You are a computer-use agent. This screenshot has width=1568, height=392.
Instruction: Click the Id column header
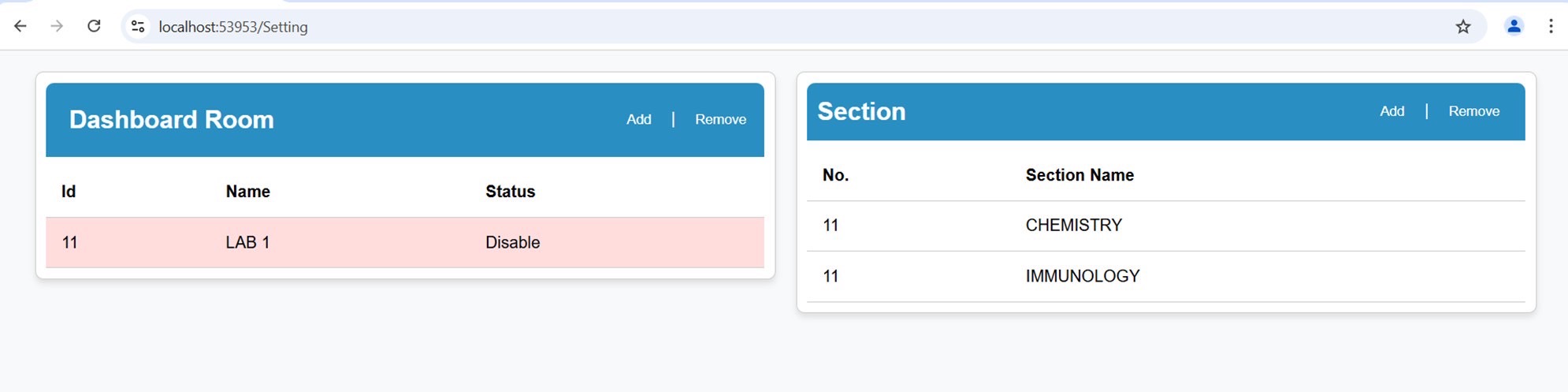pyautogui.click(x=69, y=192)
